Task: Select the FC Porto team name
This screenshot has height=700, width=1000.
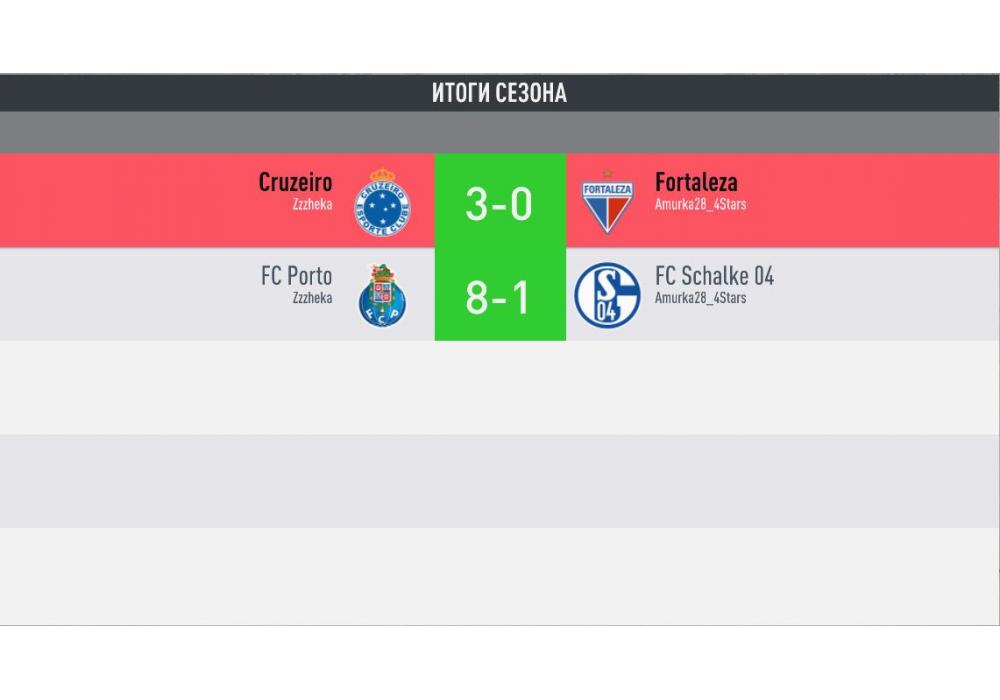Action: pyautogui.click(x=296, y=276)
